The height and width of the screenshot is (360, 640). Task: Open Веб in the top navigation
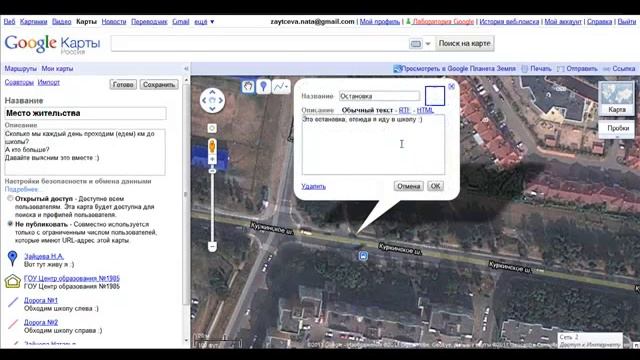click(x=9, y=21)
